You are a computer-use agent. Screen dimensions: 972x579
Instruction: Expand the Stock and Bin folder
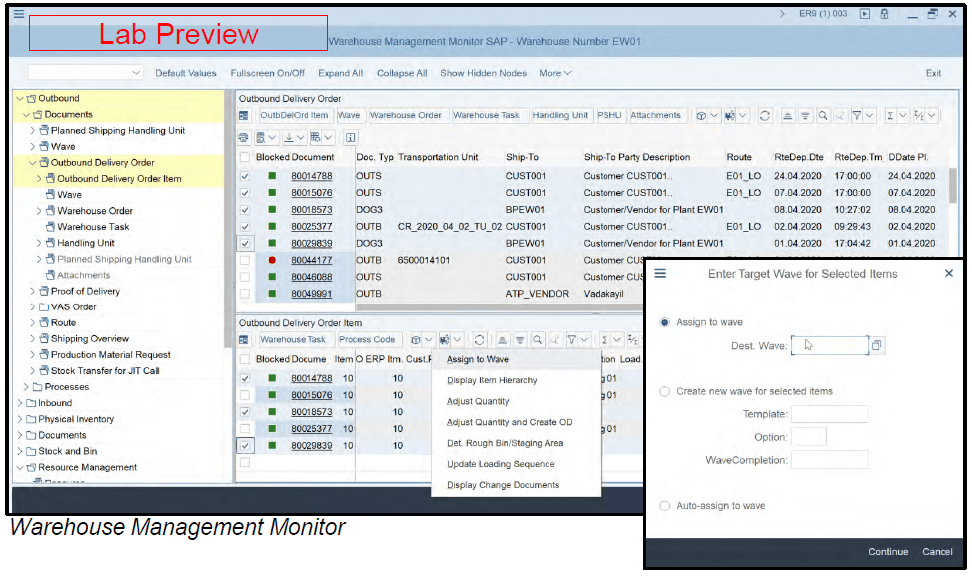click(20, 452)
